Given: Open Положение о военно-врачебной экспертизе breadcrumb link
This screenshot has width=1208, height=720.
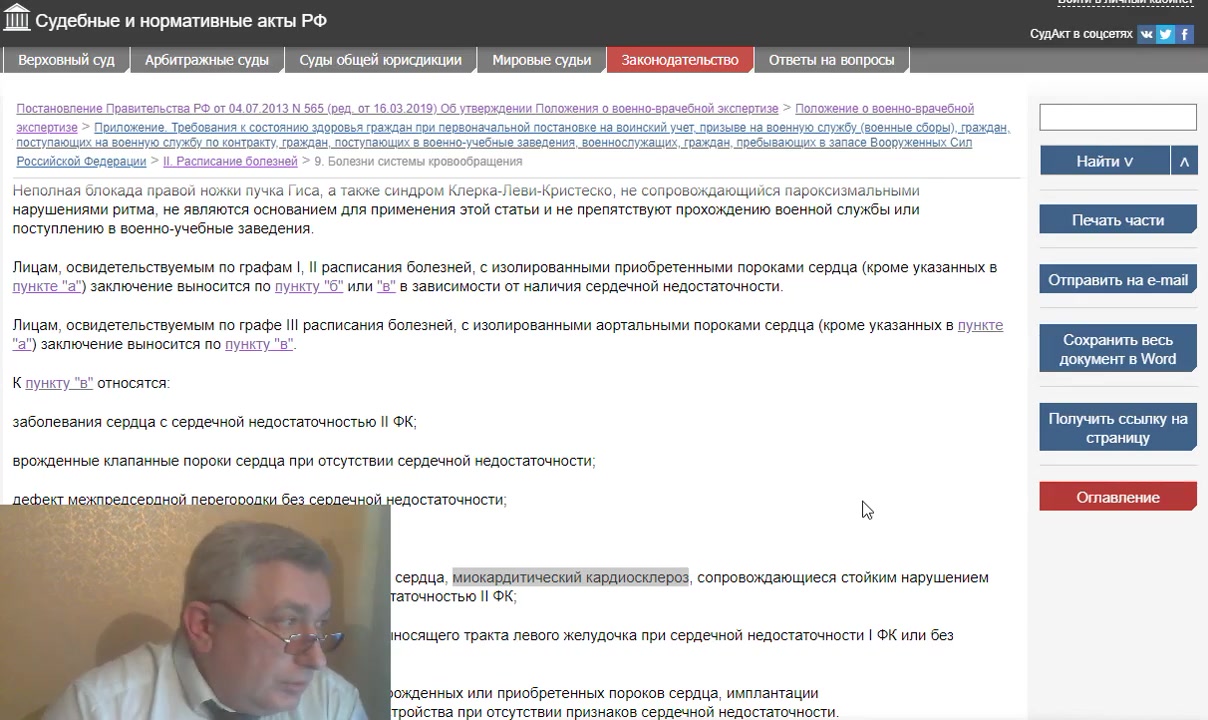Looking at the screenshot, I should 885,108.
